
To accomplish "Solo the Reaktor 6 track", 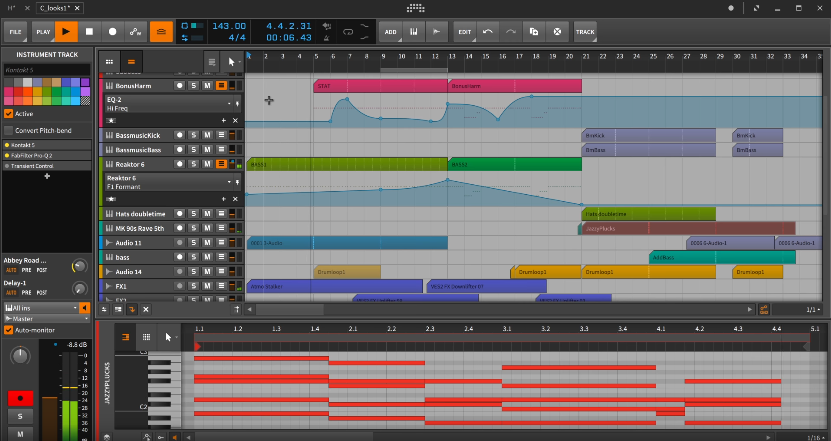I will (x=193, y=164).
